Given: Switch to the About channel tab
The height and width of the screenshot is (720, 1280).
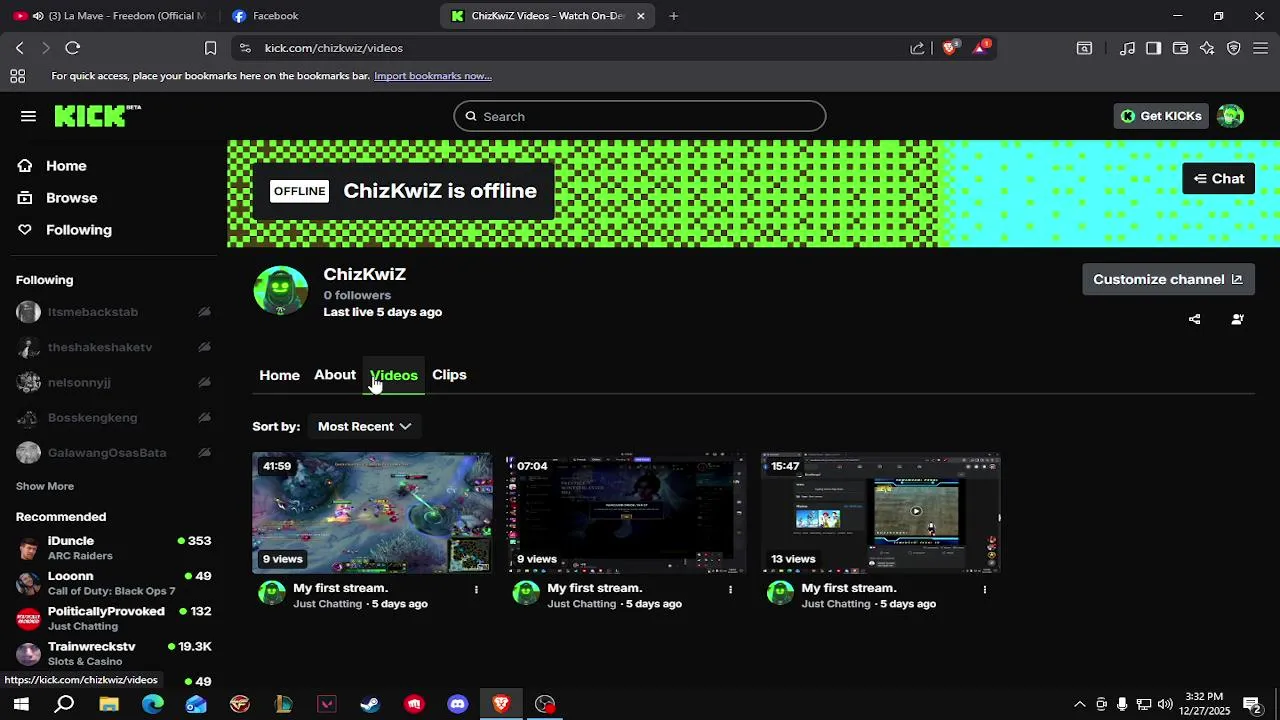Looking at the screenshot, I should tap(335, 375).
